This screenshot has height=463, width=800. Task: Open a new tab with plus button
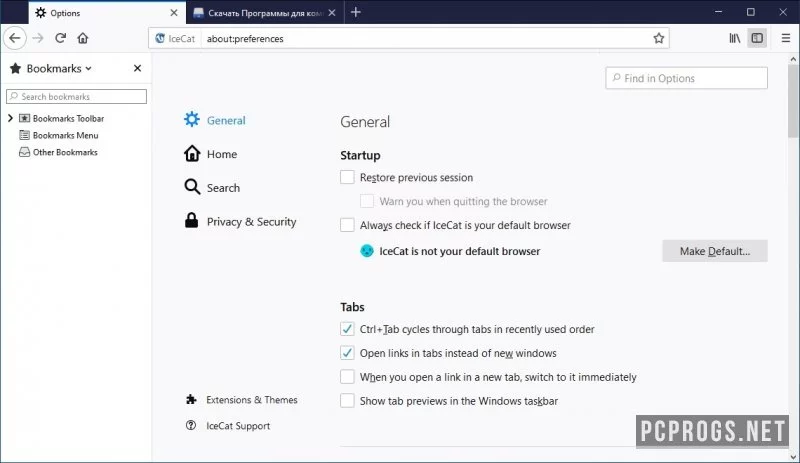pyautogui.click(x=356, y=12)
